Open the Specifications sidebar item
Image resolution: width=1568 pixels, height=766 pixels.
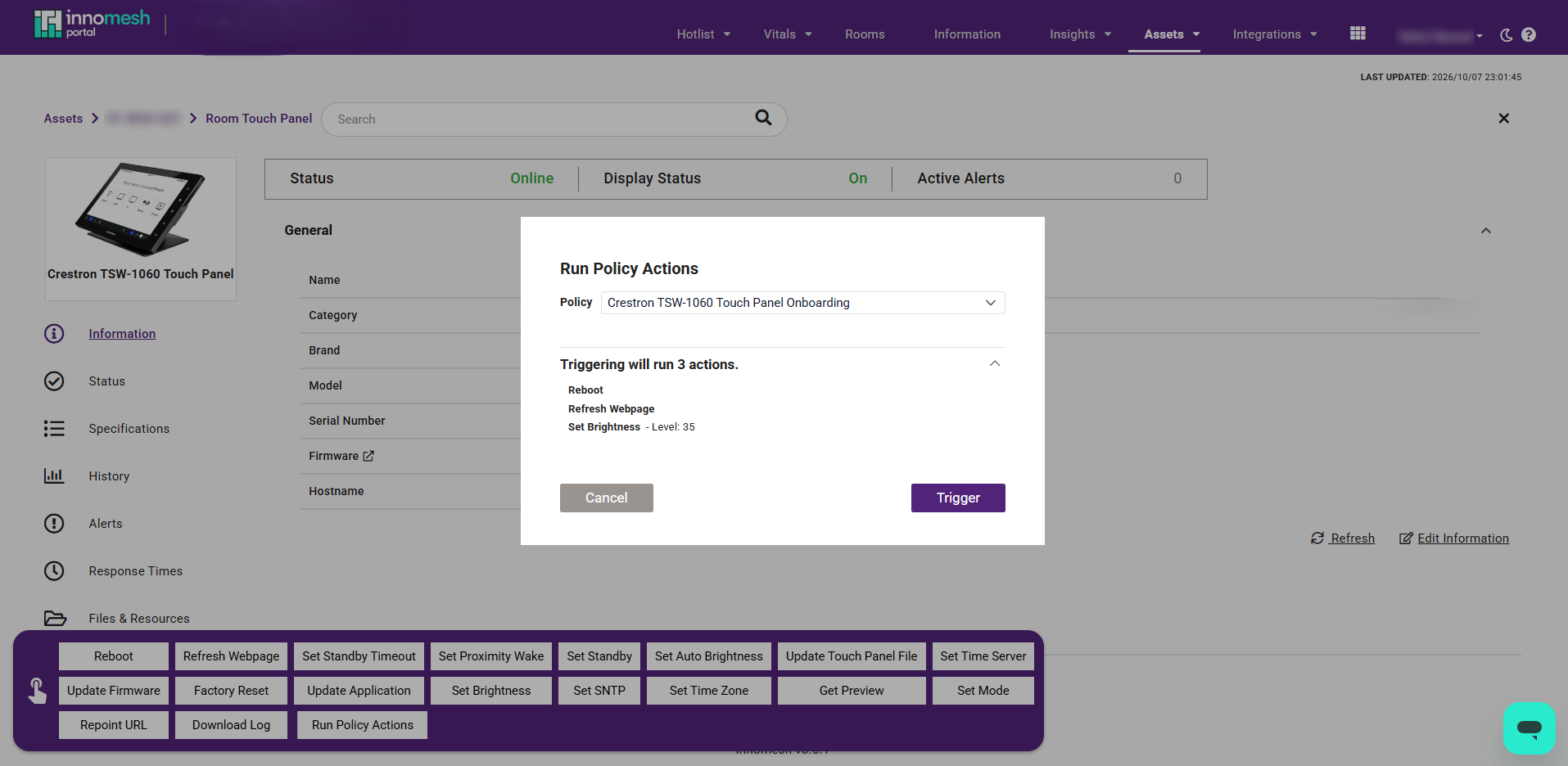click(129, 429)
